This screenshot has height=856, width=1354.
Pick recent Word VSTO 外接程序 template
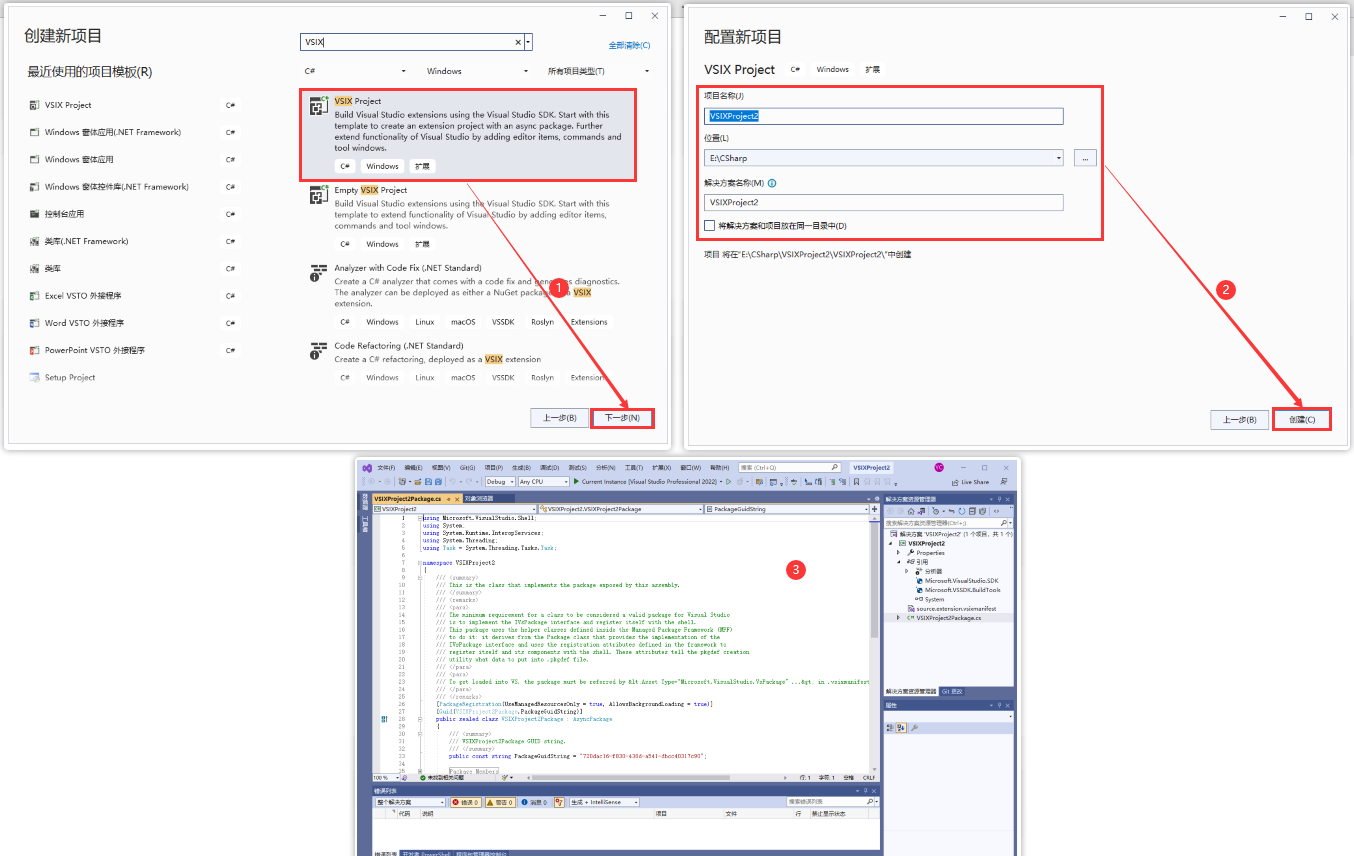135,323
